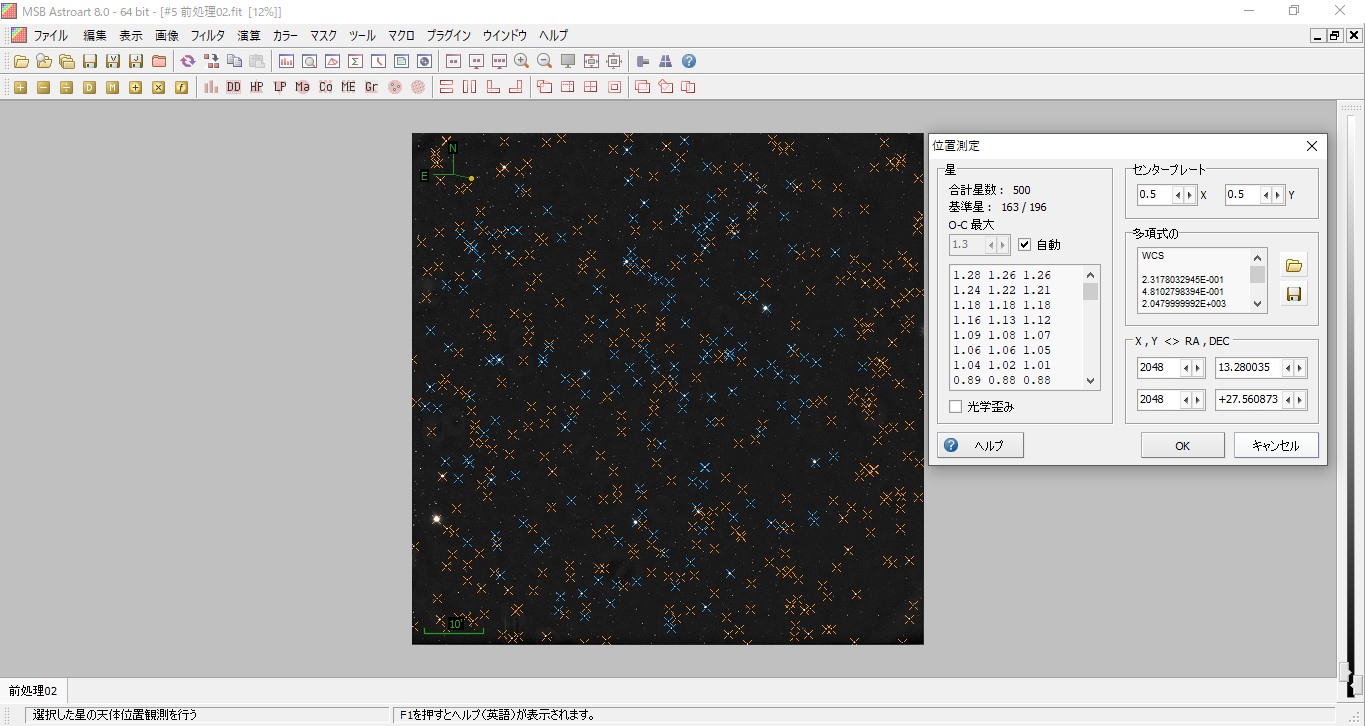Apply the LP low-pass filter icon
This screenshot has height=726, width=1365.
(280, 87)
